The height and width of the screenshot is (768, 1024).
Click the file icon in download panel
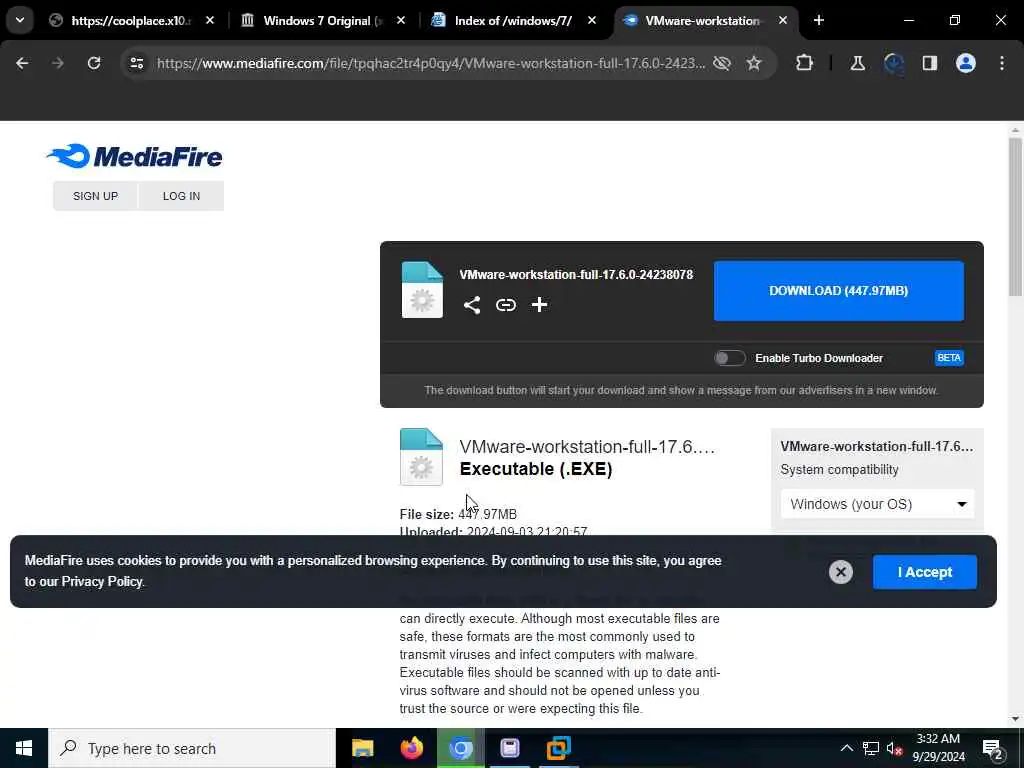point(422,290)
